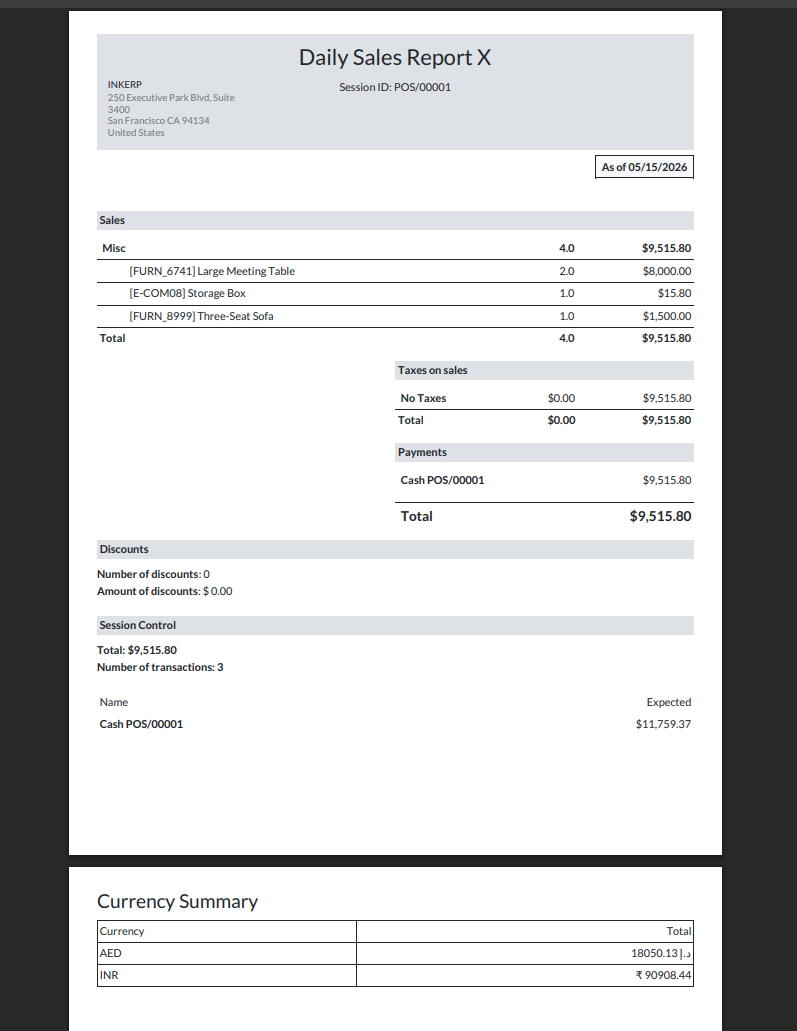The height and width of the screenshot is (1031, 797).
Task: Click the large Payments Total $9,515.80 amount
Action: (660, 516)
